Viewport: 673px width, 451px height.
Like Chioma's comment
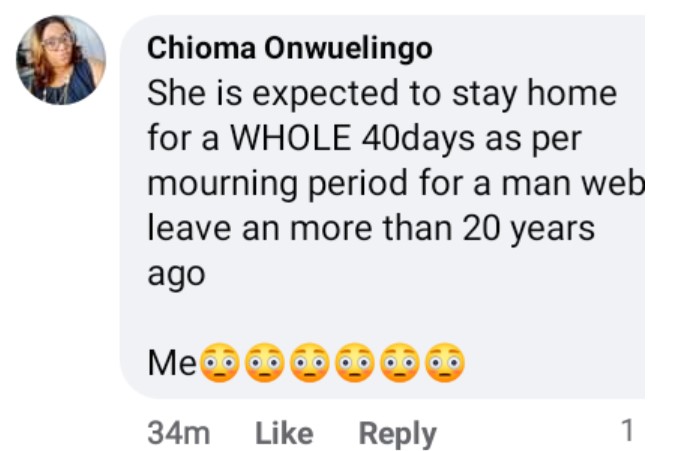[x=284, y=433]
